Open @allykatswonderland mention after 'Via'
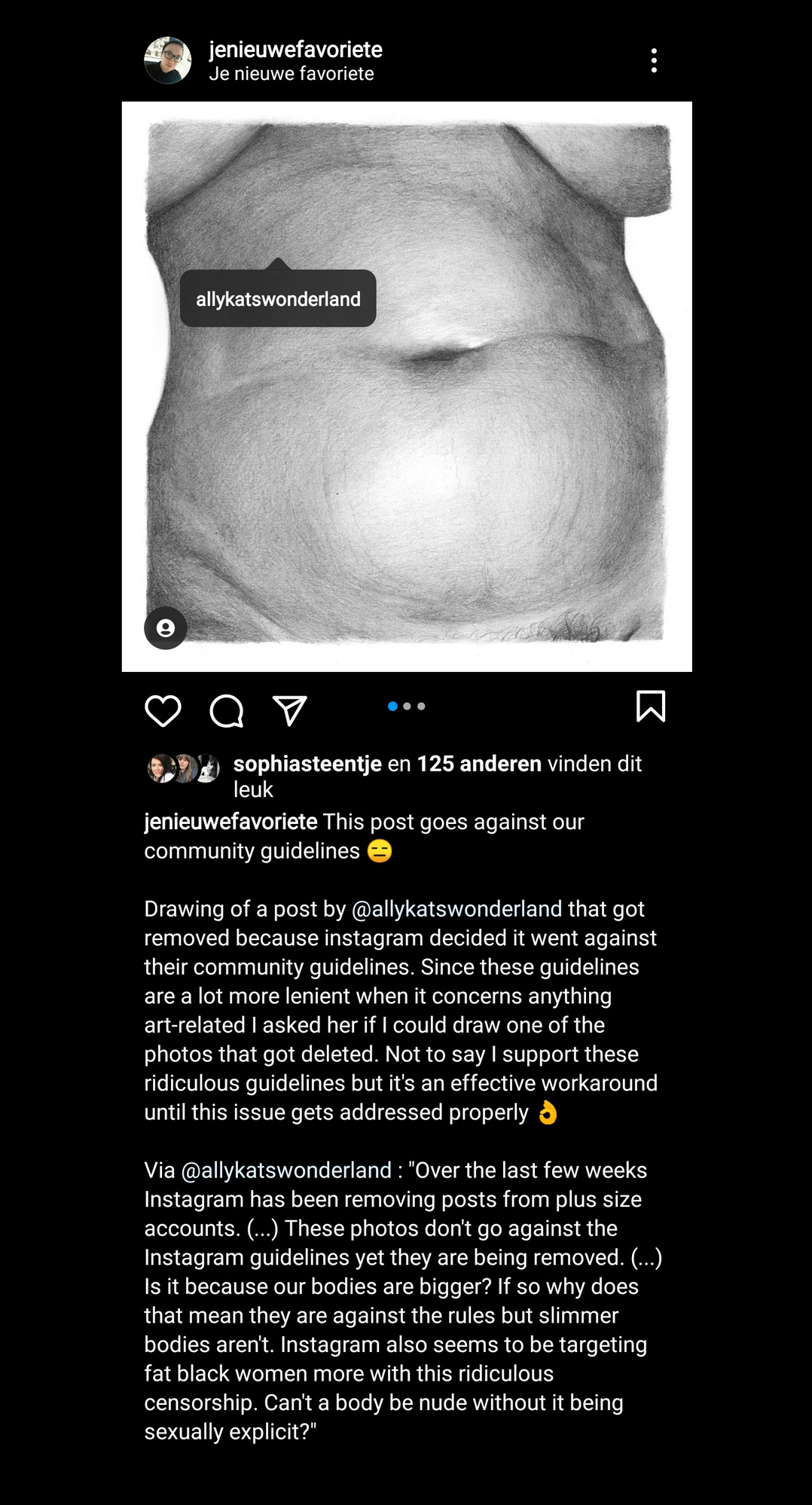The width and height of the screenshot is (812, 1505). coord(286,1170)
